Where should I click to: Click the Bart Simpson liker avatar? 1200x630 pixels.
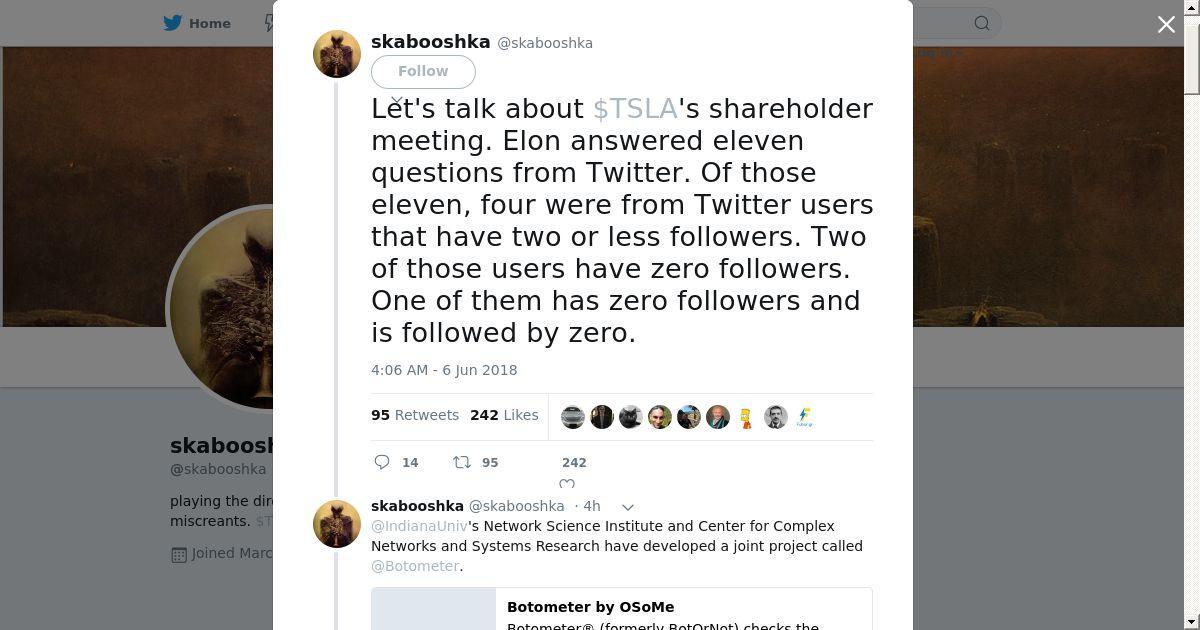[746, 417]
